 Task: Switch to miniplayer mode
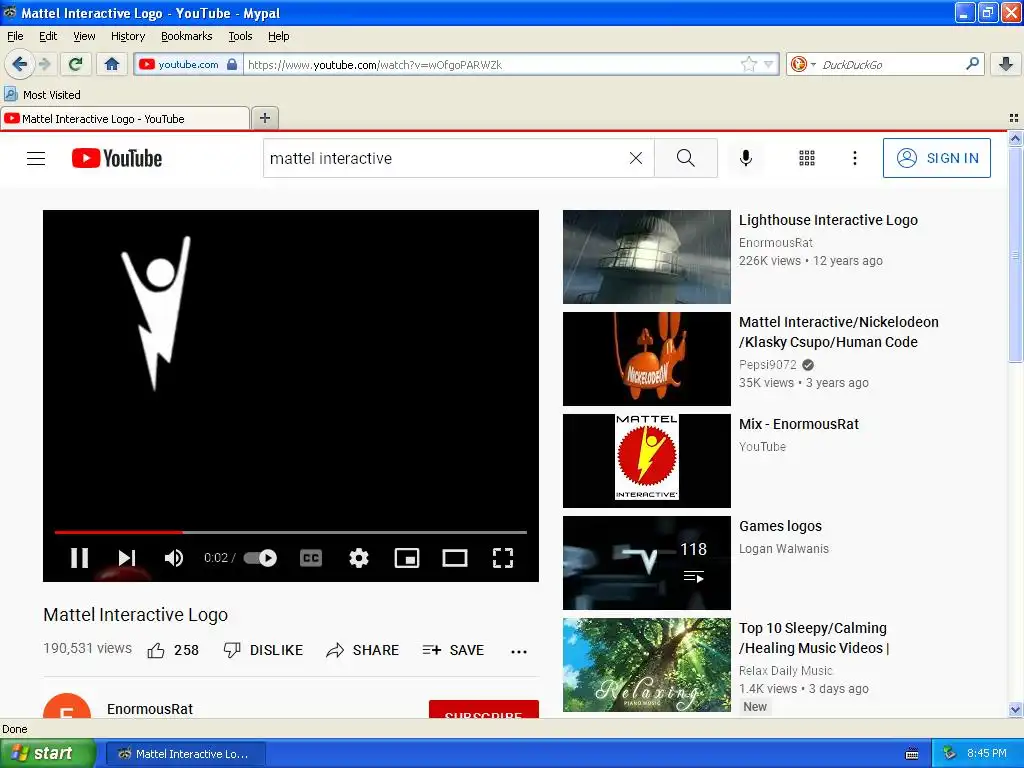pyautogui.click(x=407, y=558)
